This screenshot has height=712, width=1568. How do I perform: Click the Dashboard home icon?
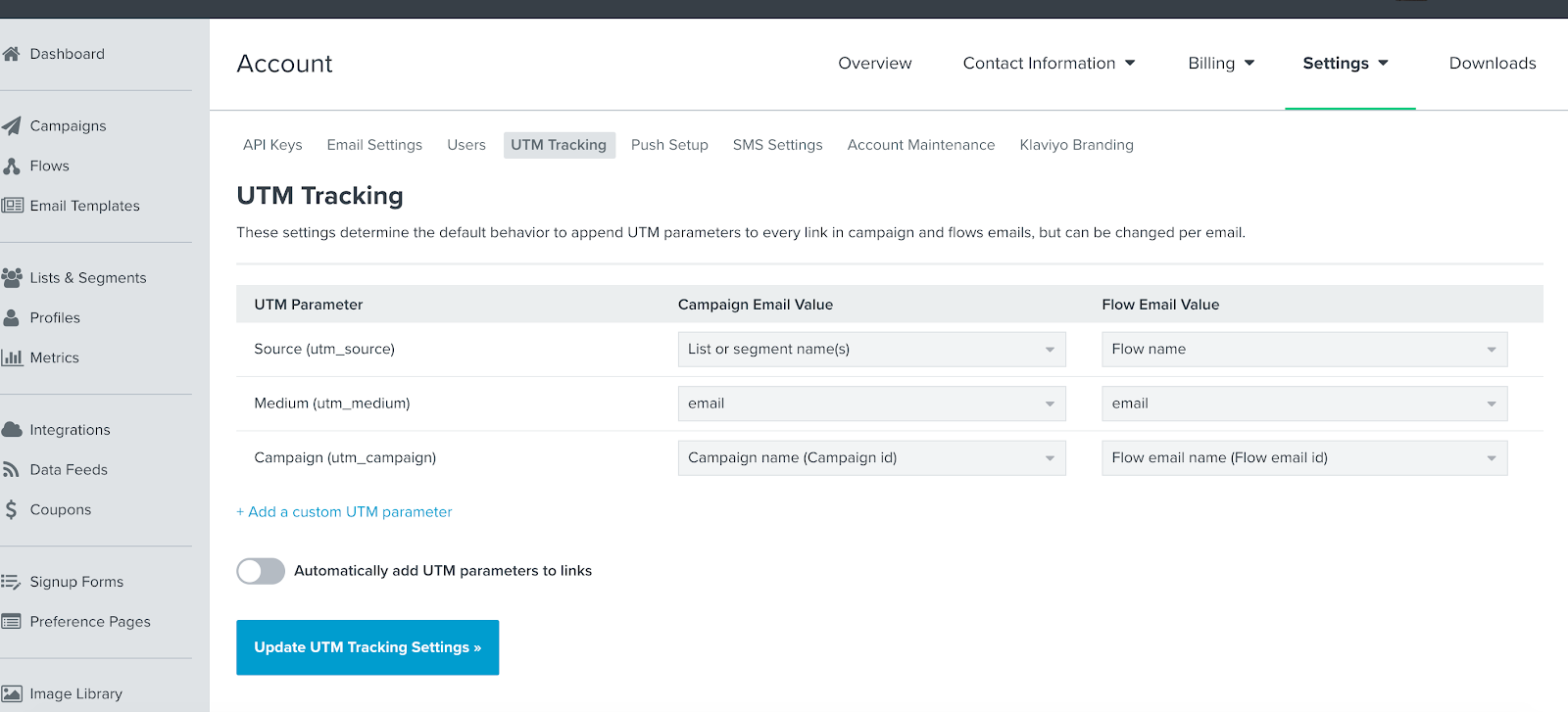click(x=11, y=54)
